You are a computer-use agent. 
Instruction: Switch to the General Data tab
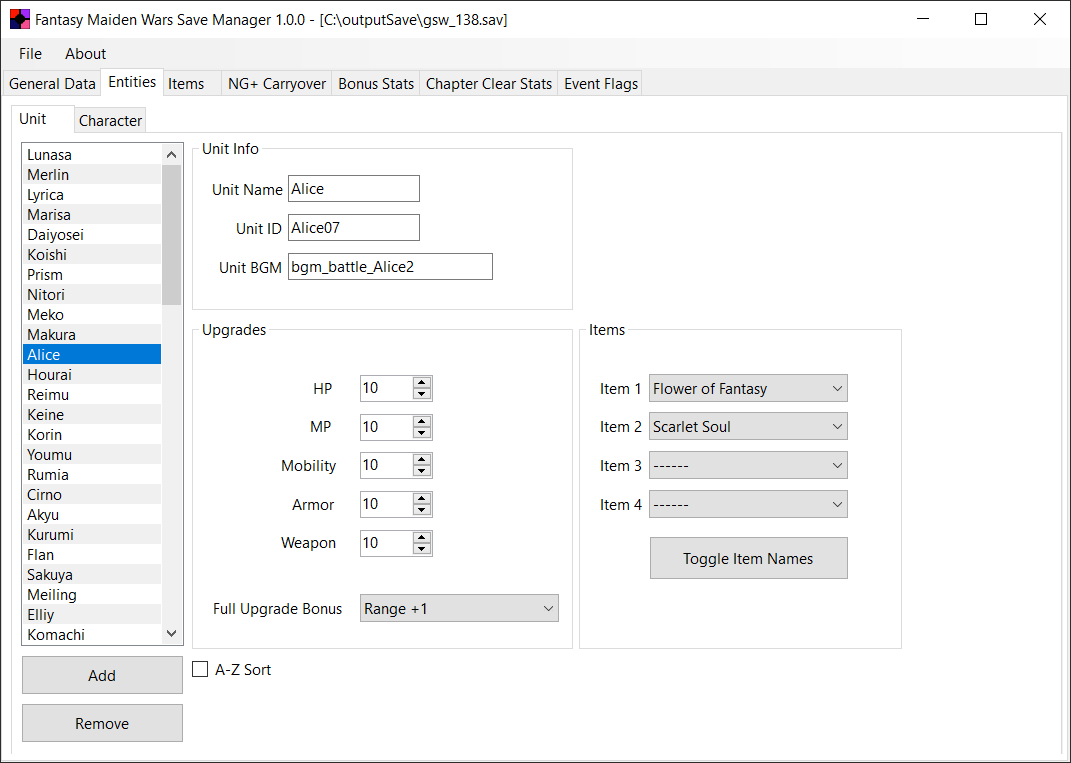click(x=52, y=83)
